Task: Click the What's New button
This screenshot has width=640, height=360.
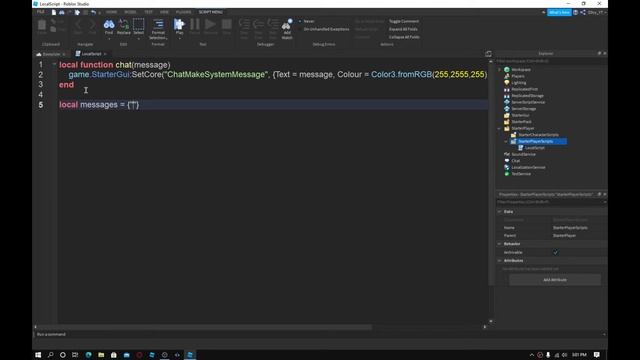Action: (x=559, y=13)
